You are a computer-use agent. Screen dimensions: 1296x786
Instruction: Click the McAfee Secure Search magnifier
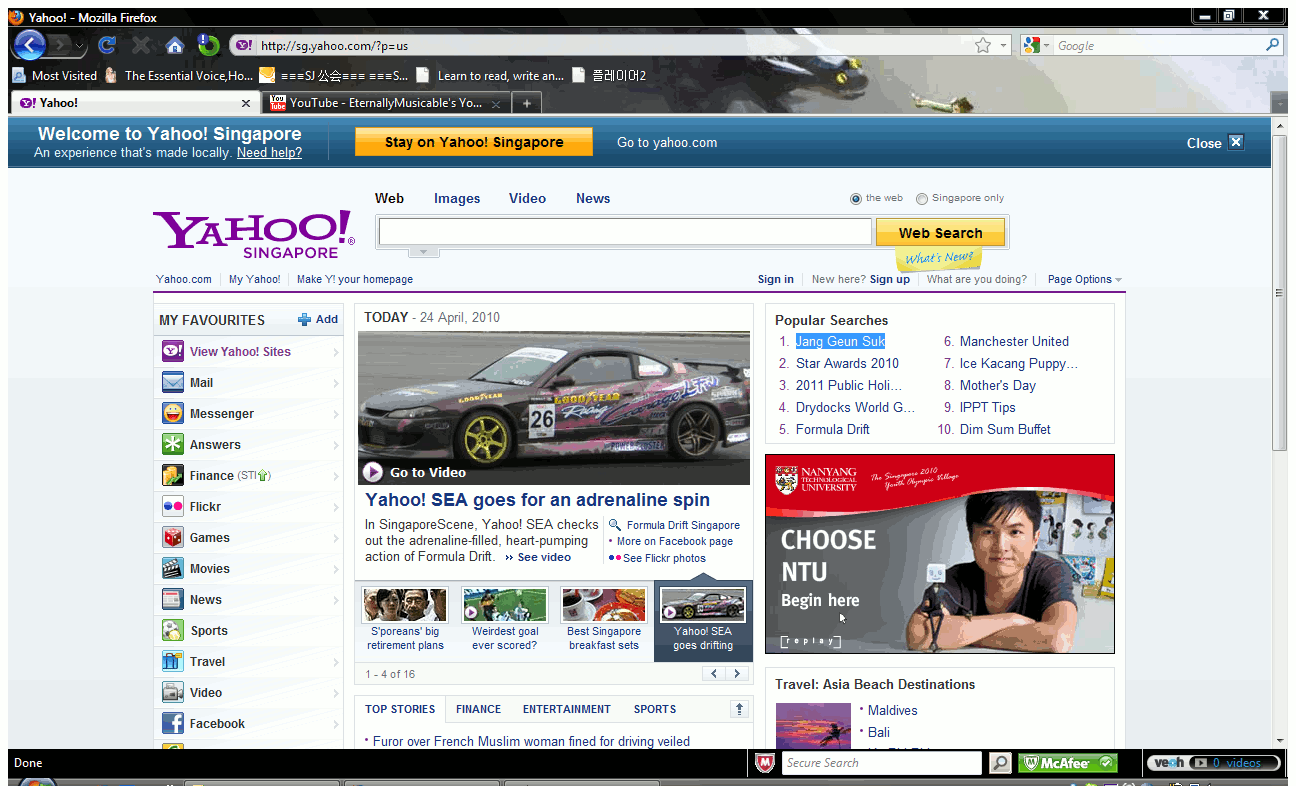1000,763
